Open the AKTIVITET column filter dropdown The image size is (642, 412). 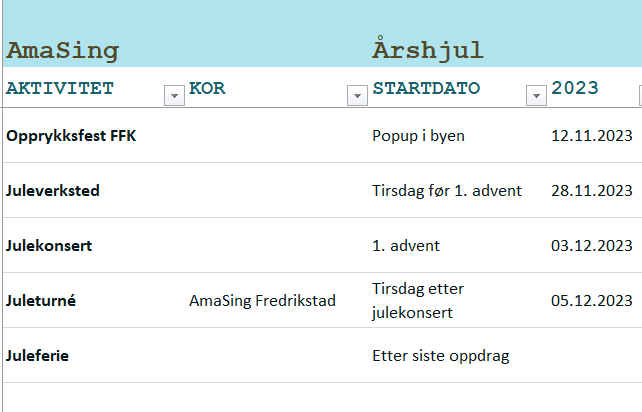[175, 95]
